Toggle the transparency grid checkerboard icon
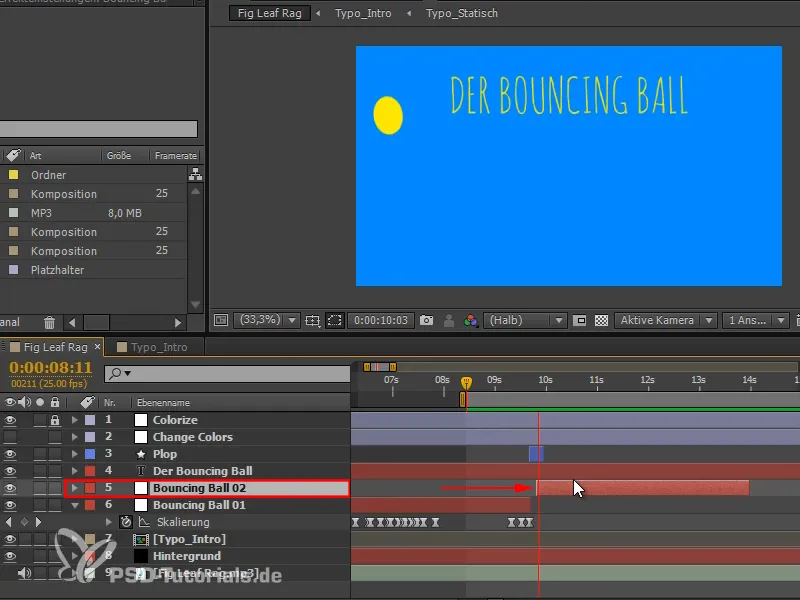Screen dimensions: 800x600 coord(602,320)
